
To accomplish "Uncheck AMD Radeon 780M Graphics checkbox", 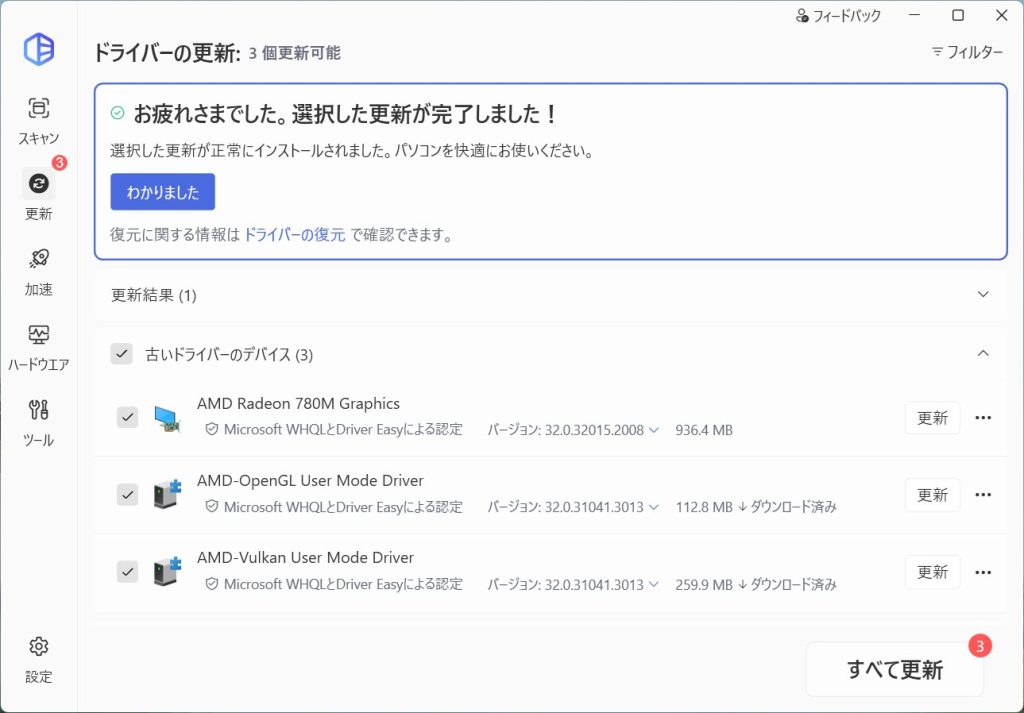I will pos(127,417).
